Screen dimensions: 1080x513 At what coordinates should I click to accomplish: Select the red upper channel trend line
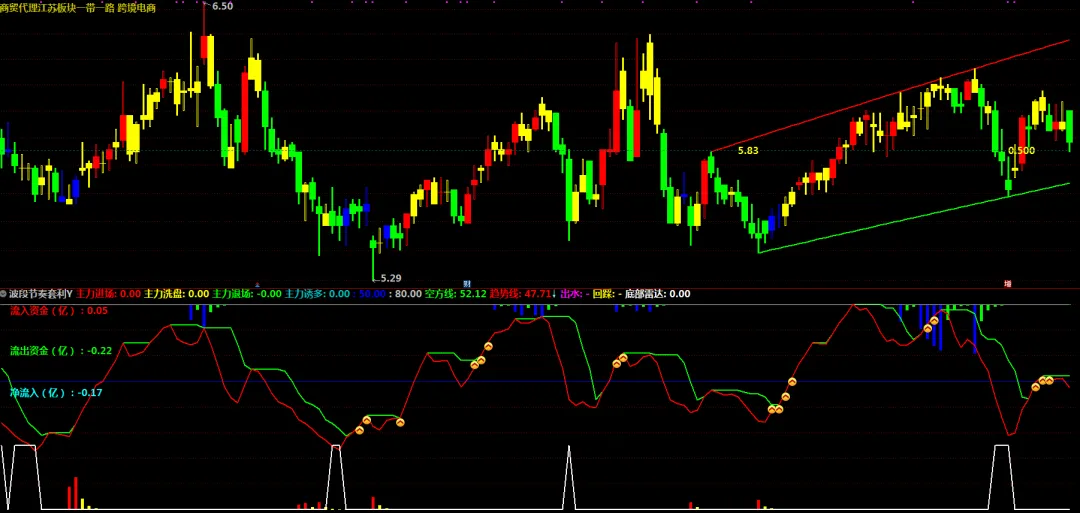(891, 96)
